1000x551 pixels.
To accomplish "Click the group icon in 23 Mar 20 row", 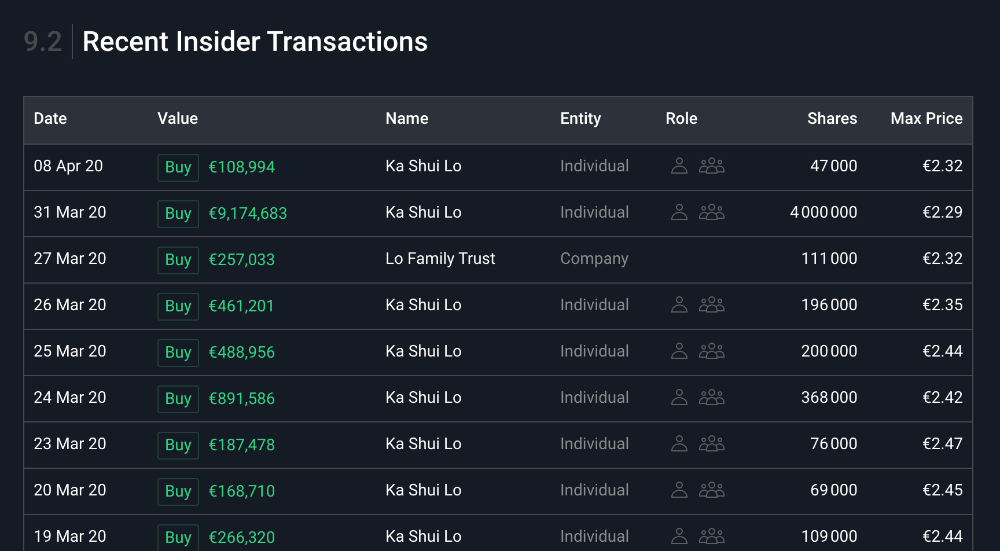I will 711,444.
